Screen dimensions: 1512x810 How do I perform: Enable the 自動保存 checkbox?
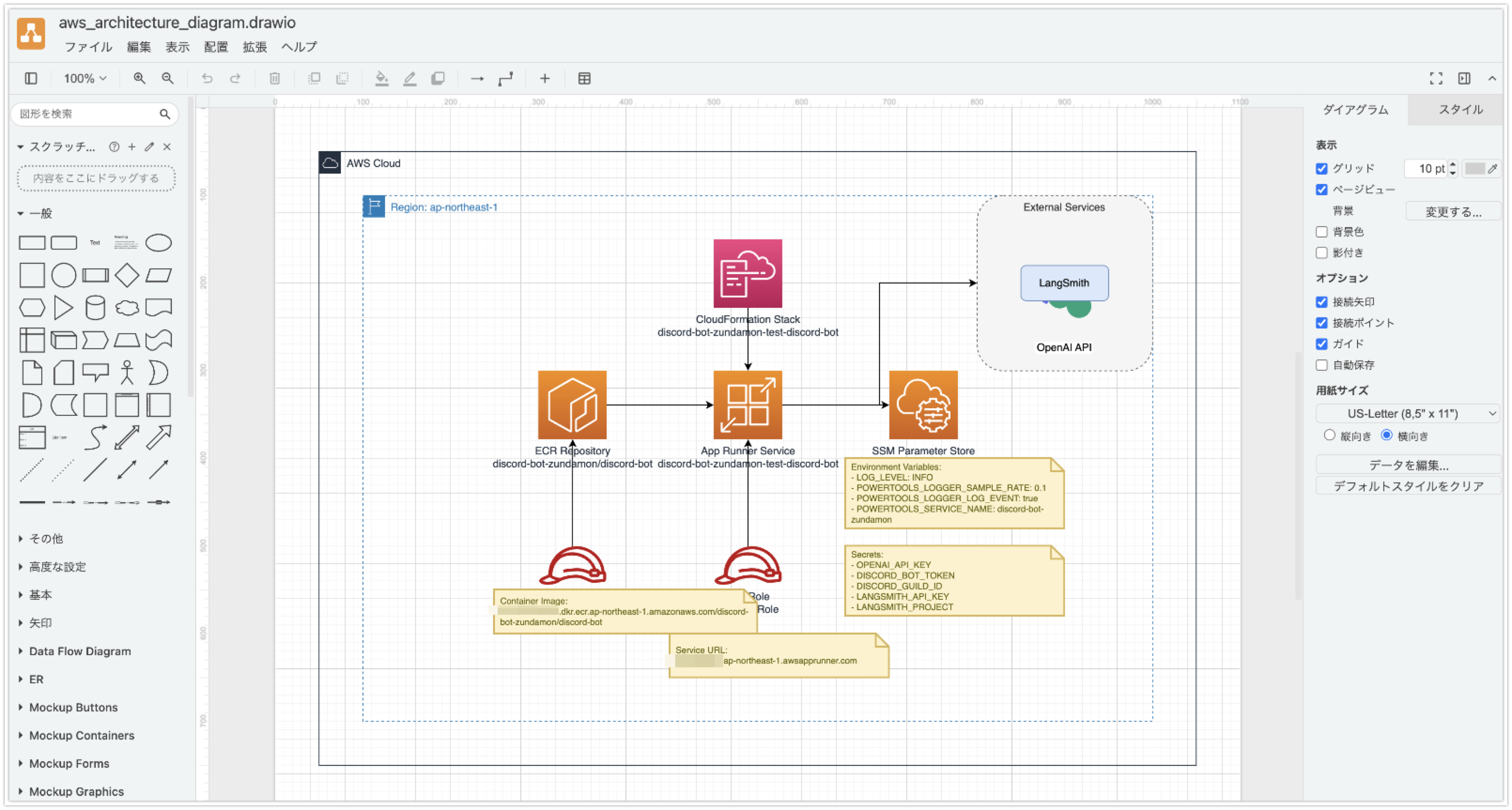tap(1321, 366)
